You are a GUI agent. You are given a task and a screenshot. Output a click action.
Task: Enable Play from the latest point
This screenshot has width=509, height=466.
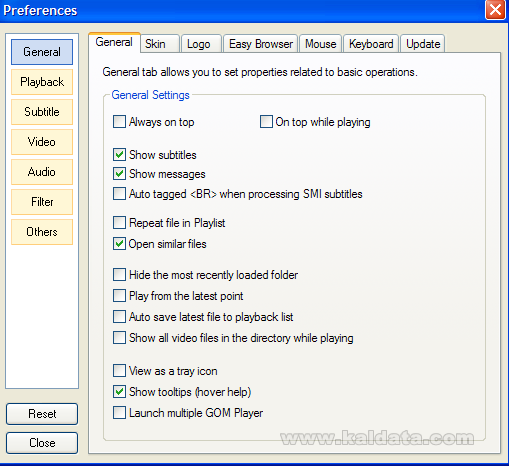coord(119,296)
